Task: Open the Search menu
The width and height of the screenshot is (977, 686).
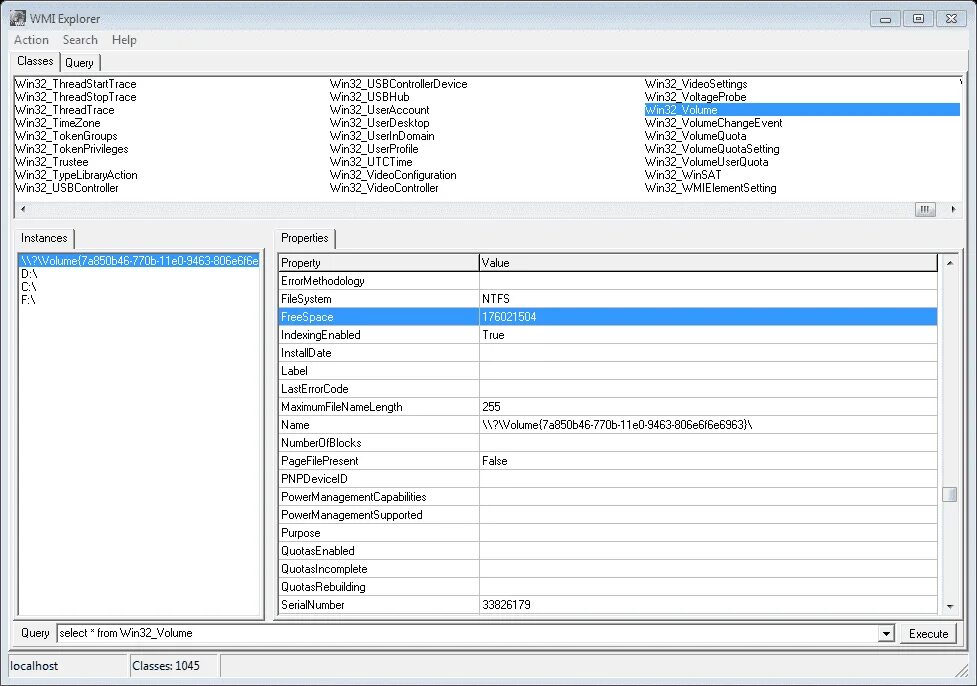Action: coord(80,40)
